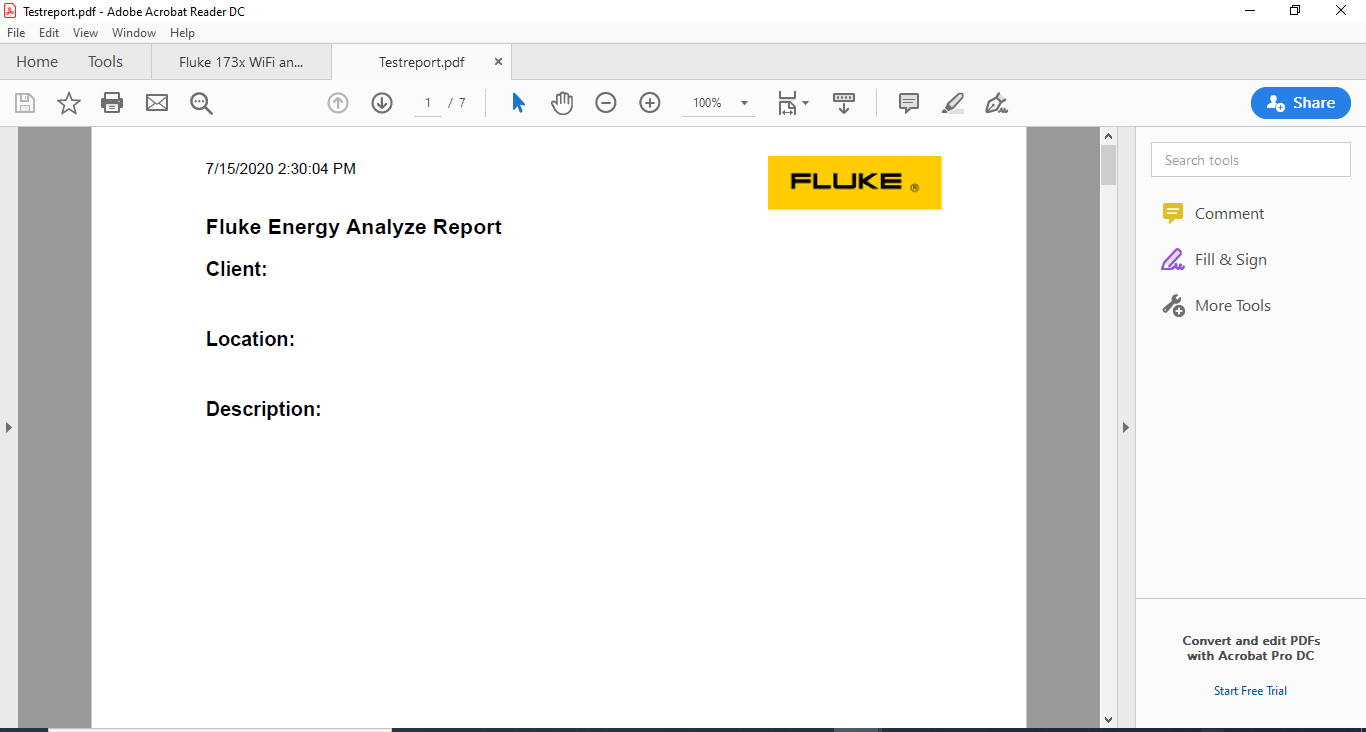The image size is (1366, 732).
Task: Click the 7/15/2020 2:30:04 PM timestamp
Action: point(281,169)
